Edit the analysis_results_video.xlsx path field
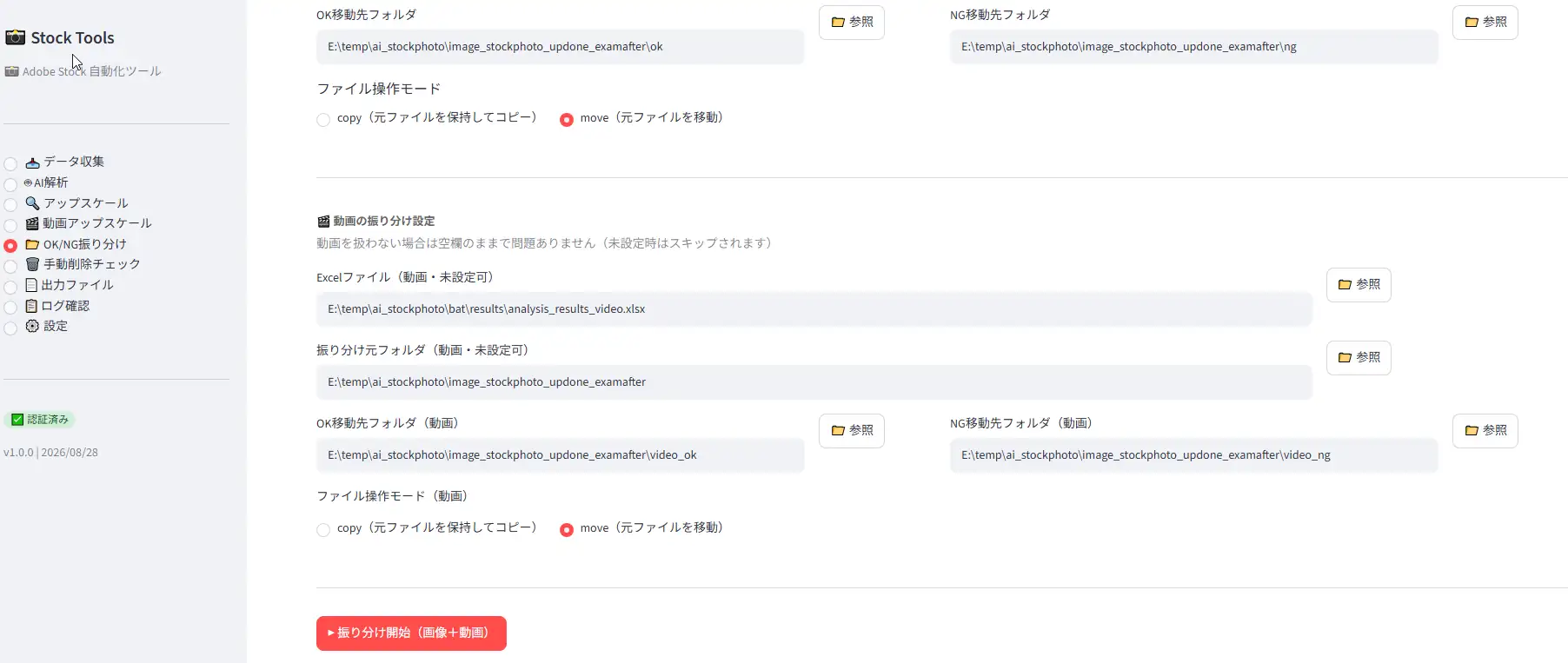 coord(814,309)
